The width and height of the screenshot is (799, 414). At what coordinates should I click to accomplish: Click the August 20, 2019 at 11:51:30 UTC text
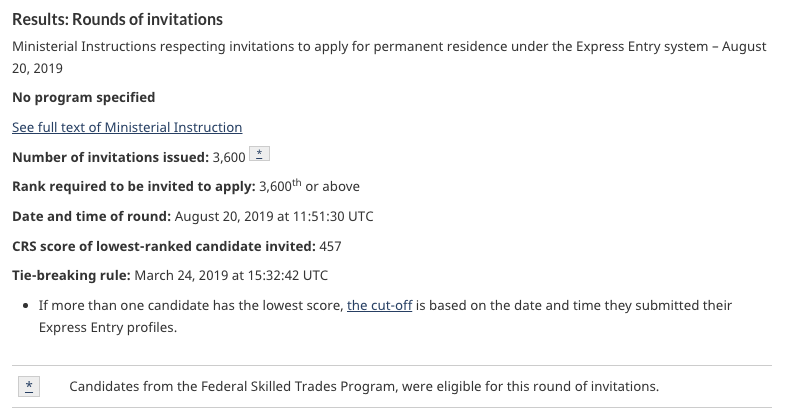(274, 216)
